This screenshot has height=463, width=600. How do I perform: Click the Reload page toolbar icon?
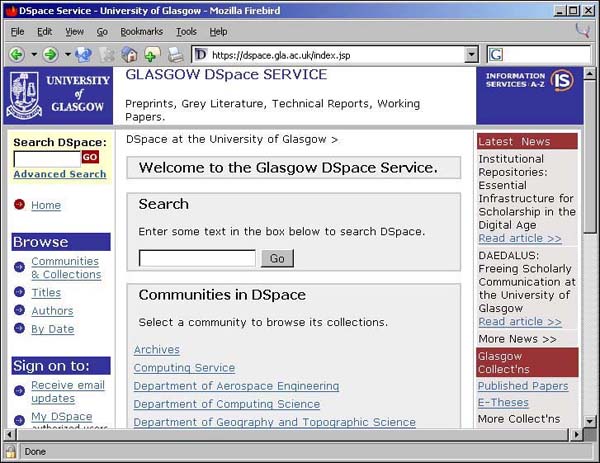pos(83,55)
